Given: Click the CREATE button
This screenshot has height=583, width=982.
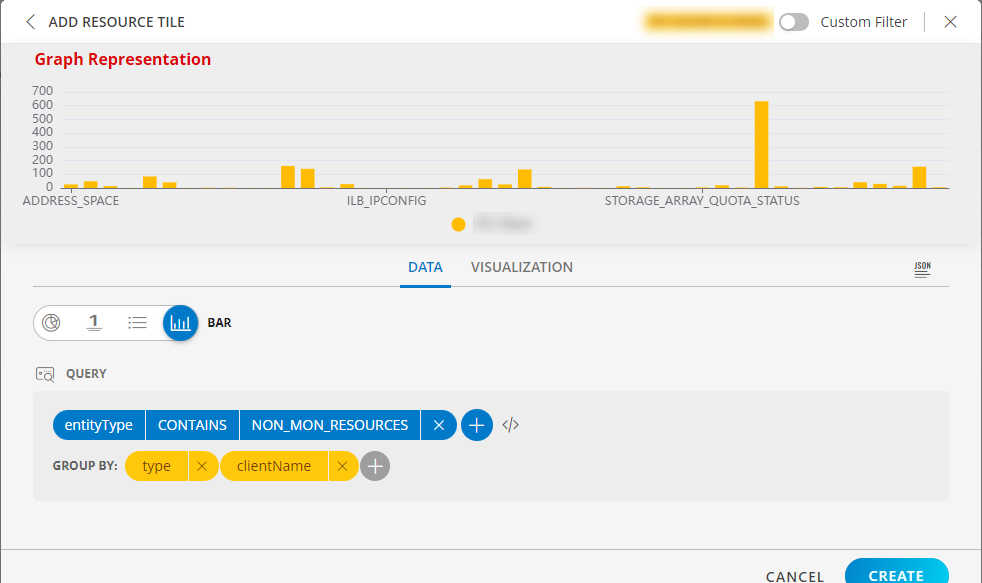Looking at the screenshot, I should coord(896,574).
